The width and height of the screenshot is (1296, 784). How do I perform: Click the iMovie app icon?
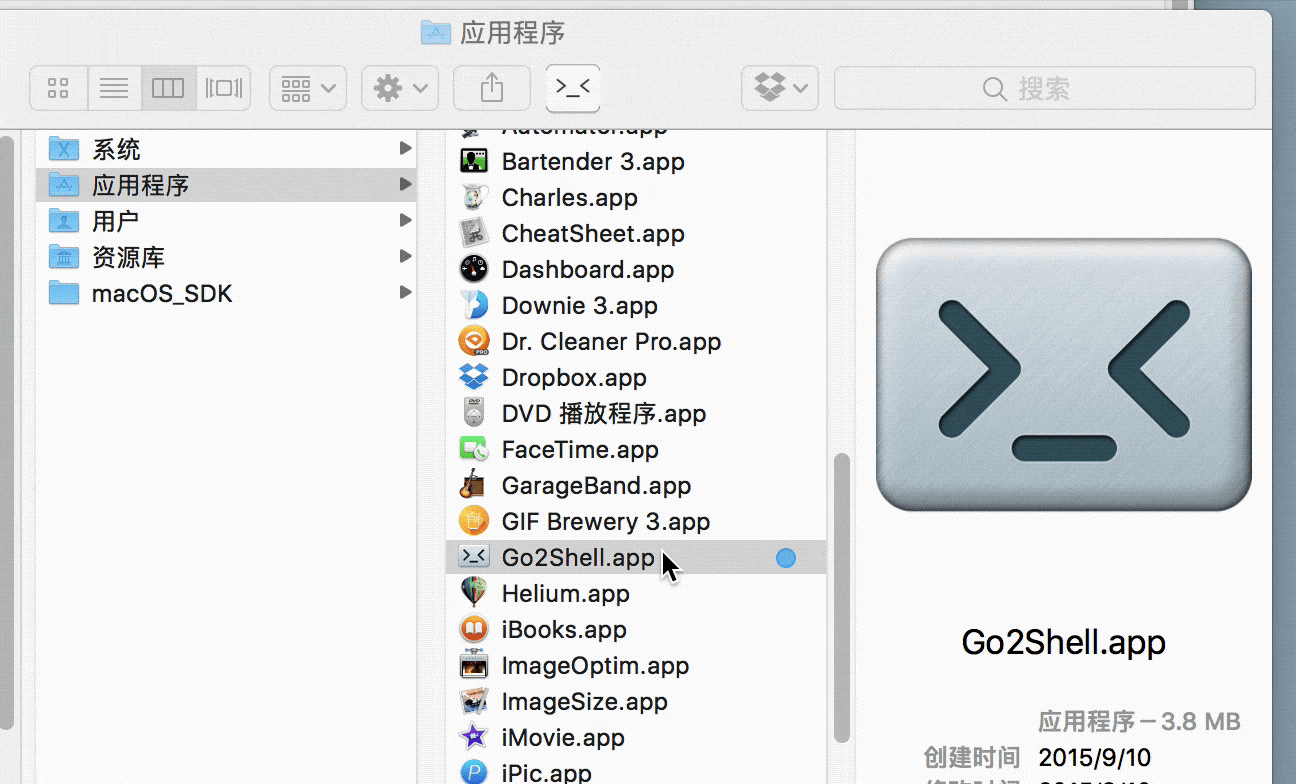tap(473, 737)
